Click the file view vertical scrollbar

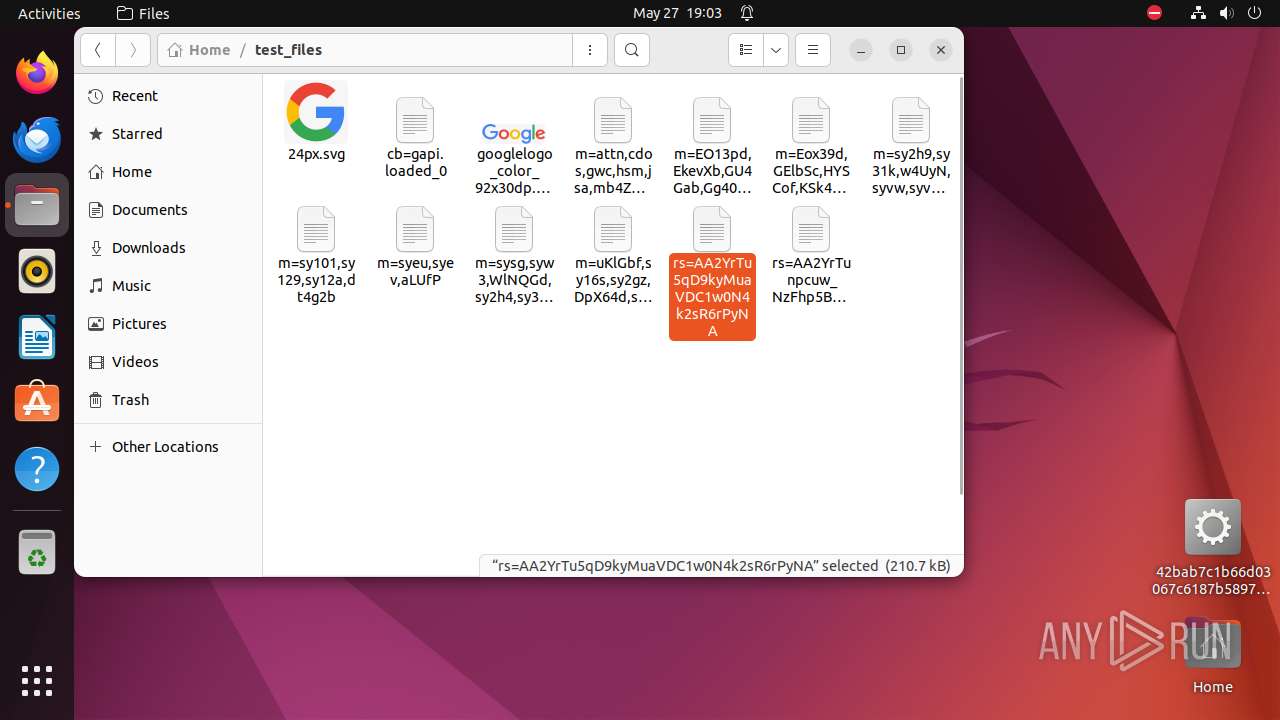click(x=961, y=286)
